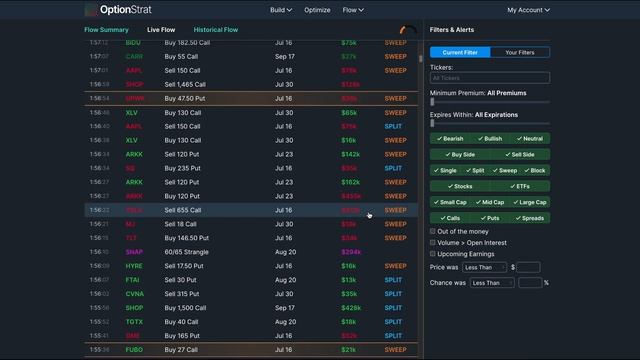Toggle the Calls filter

pos(450,218)
